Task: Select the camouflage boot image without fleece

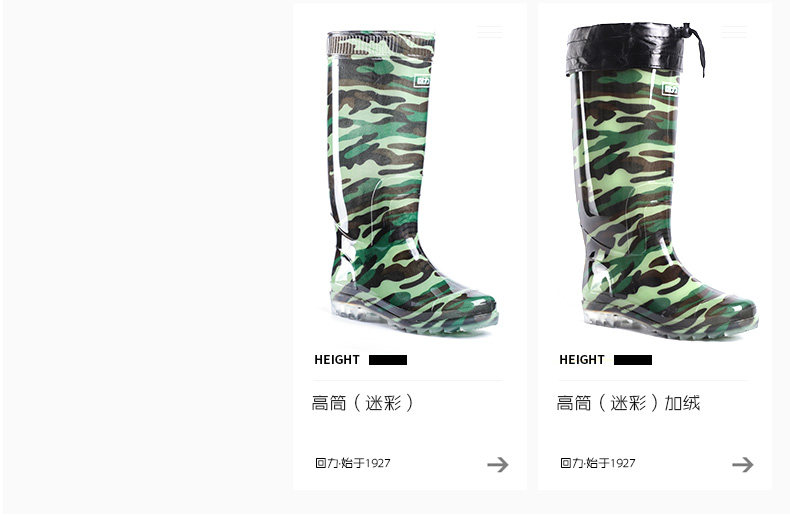Action: point(411,182)
